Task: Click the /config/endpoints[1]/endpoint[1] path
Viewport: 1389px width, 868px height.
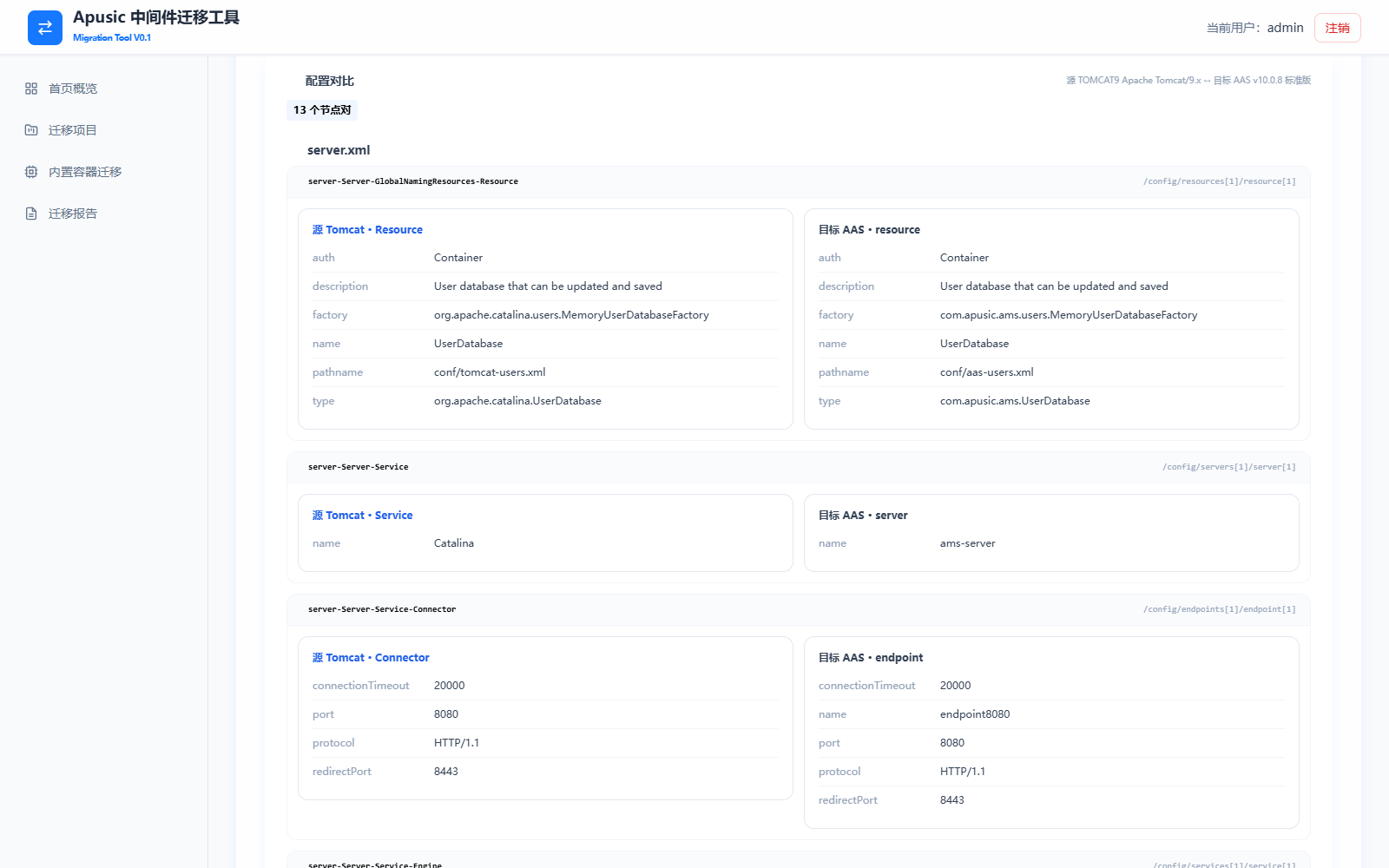Action: pos(1220,609)
